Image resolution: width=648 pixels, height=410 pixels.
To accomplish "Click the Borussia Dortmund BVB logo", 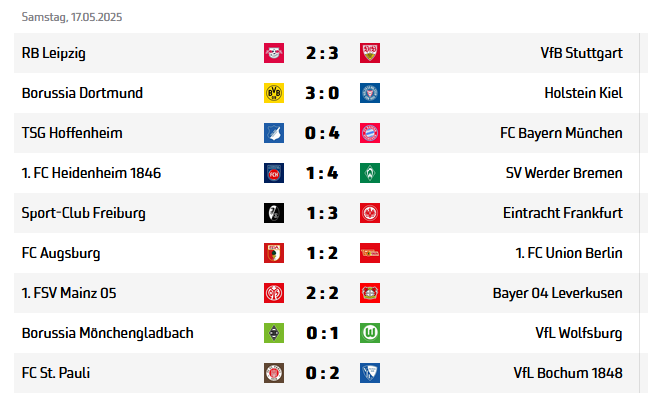I will click(274, 93).
